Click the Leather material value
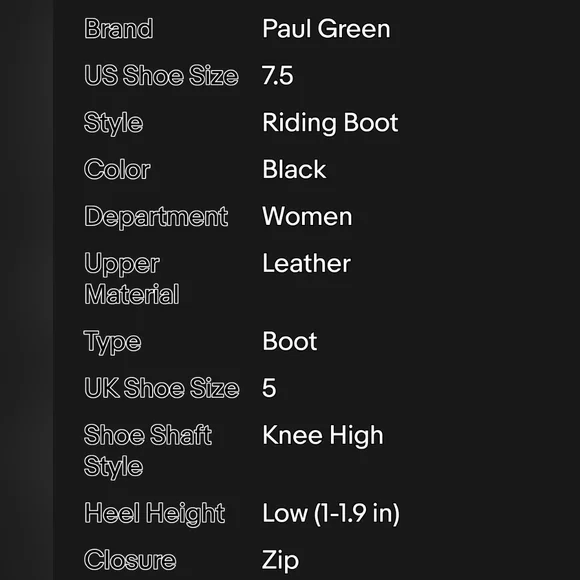The image size is (580, 580). tap(307, 263)
